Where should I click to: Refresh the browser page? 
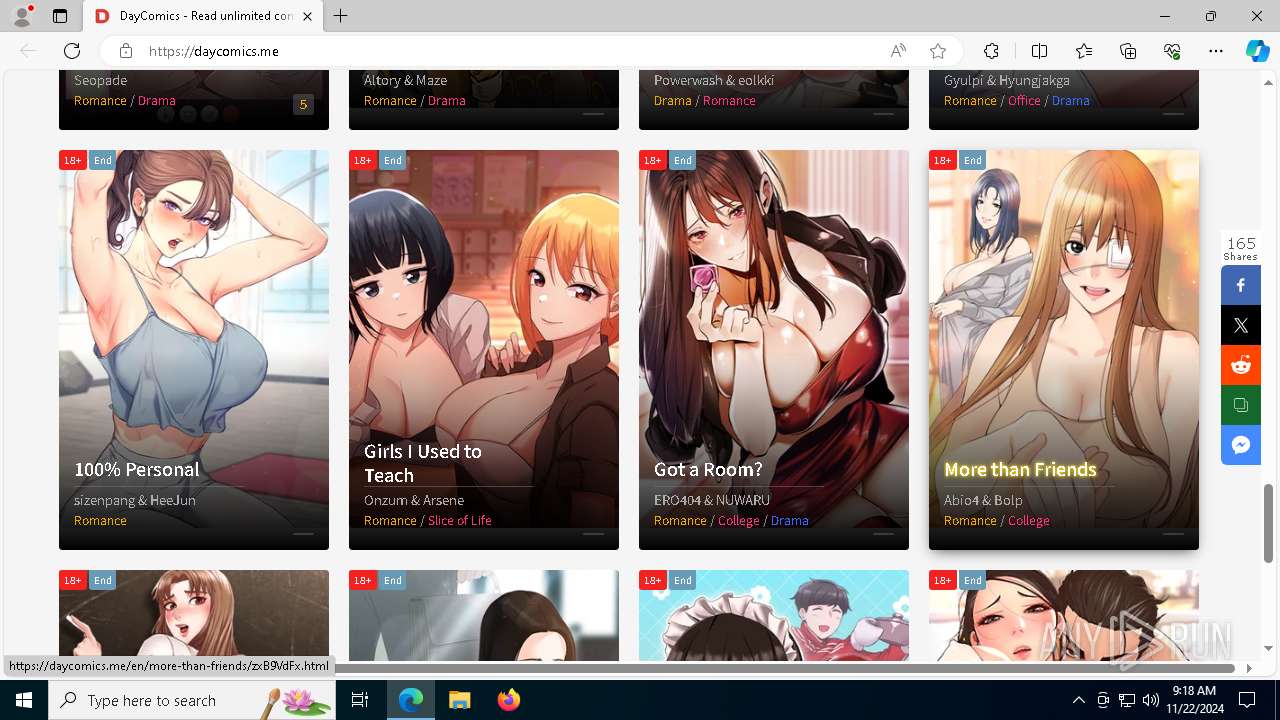[72, 51]
